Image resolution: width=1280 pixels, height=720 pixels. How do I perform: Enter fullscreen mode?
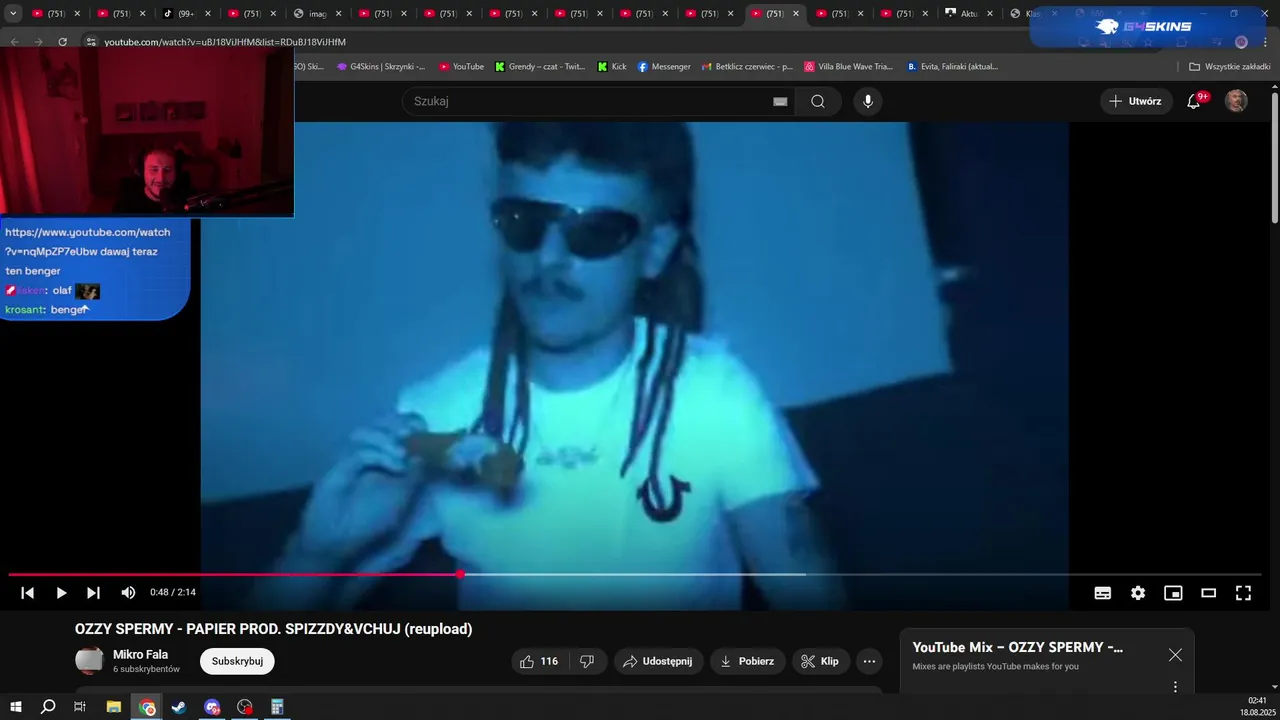(1243, 593)
